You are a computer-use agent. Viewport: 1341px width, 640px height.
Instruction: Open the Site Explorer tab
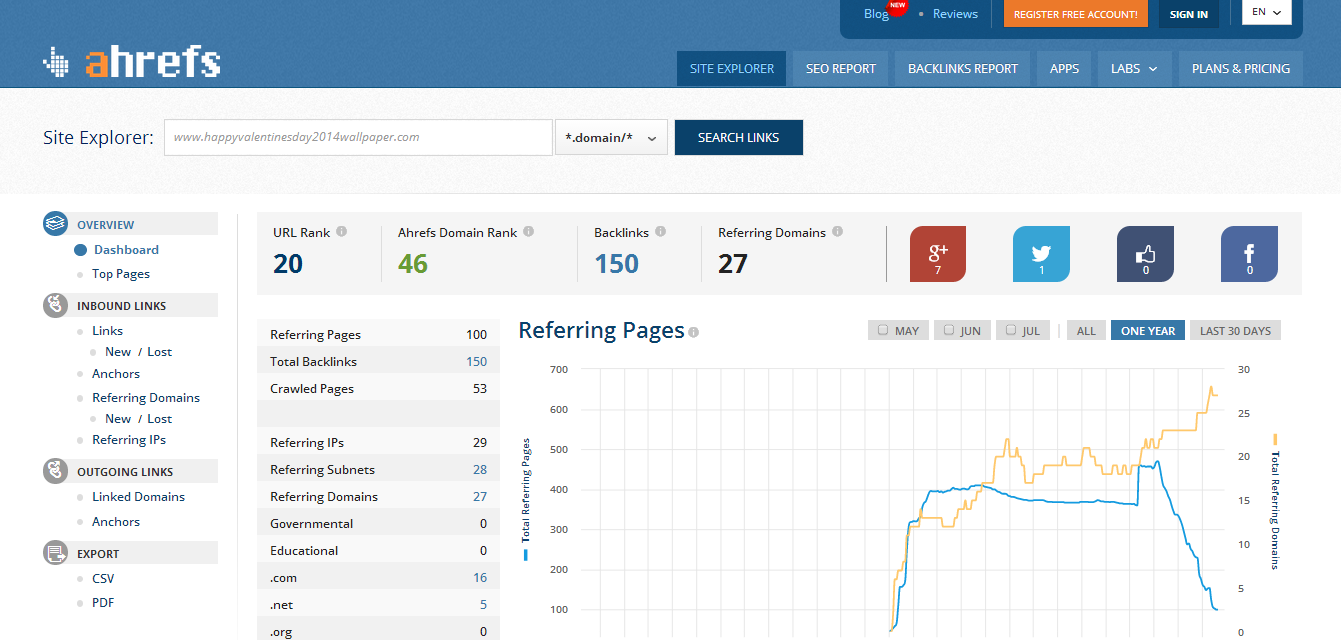[x=732, y=69]
